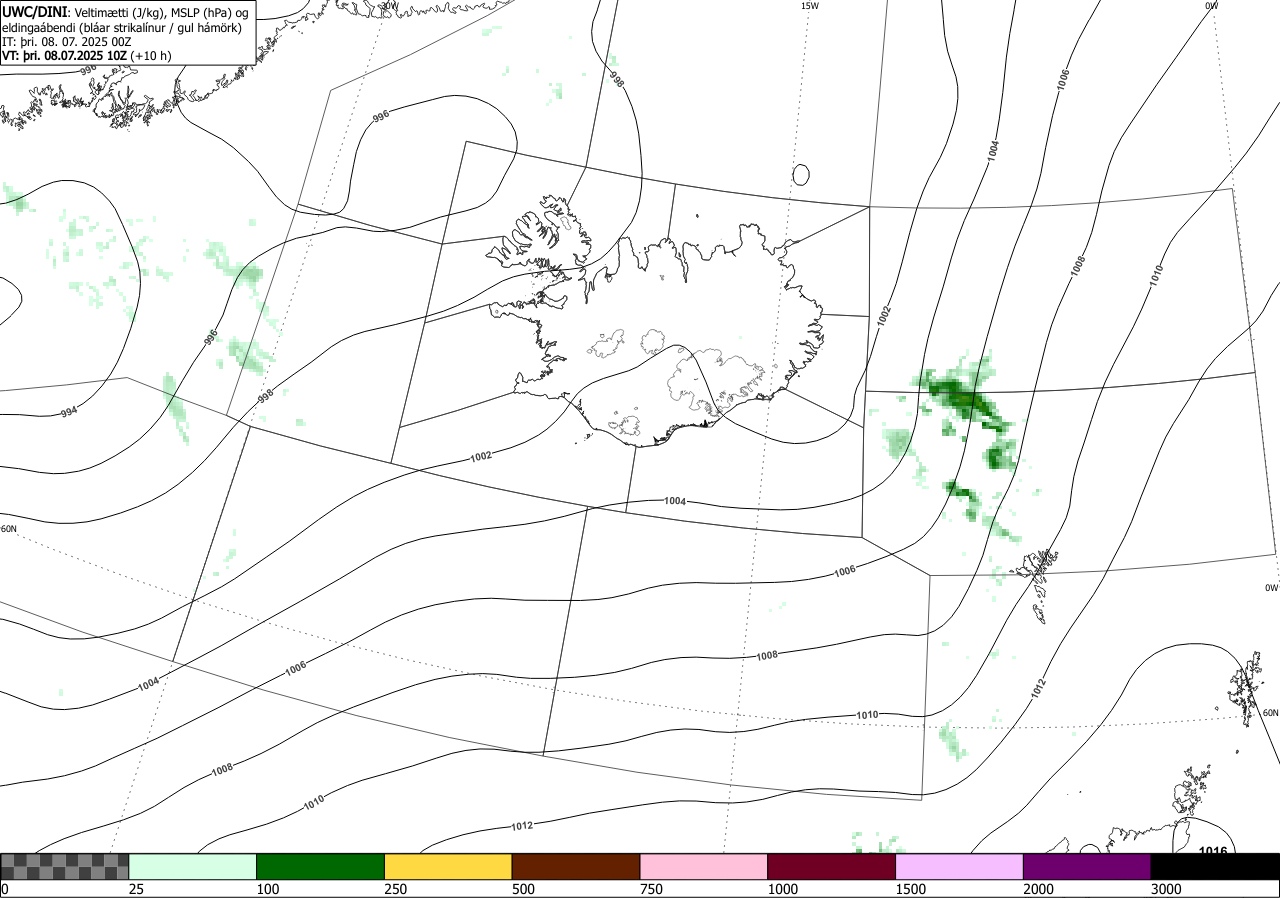Click the legend value "25"

point(136,889)
